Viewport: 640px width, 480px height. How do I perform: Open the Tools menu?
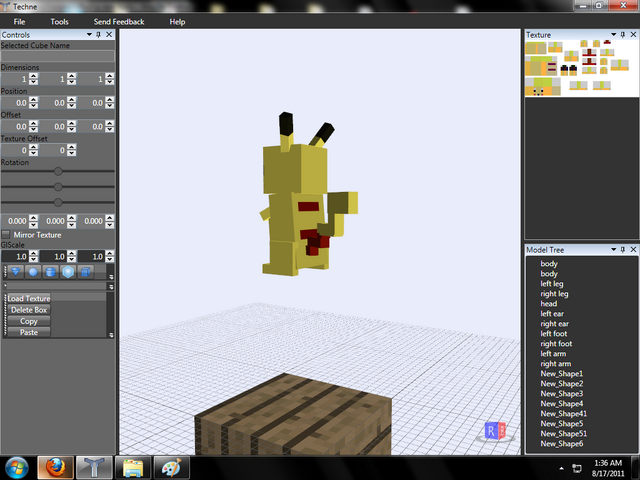(59, 22)
